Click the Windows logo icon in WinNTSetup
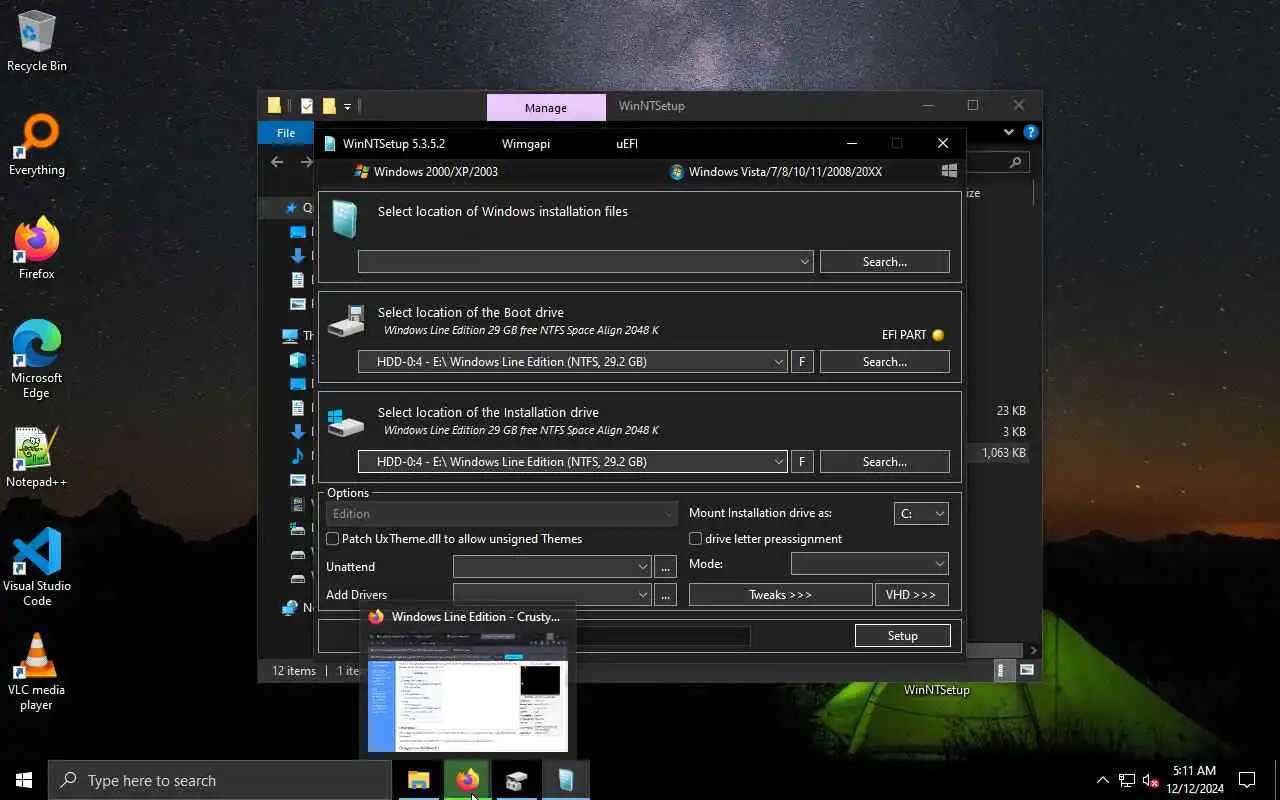 click(x=949, y=171)
